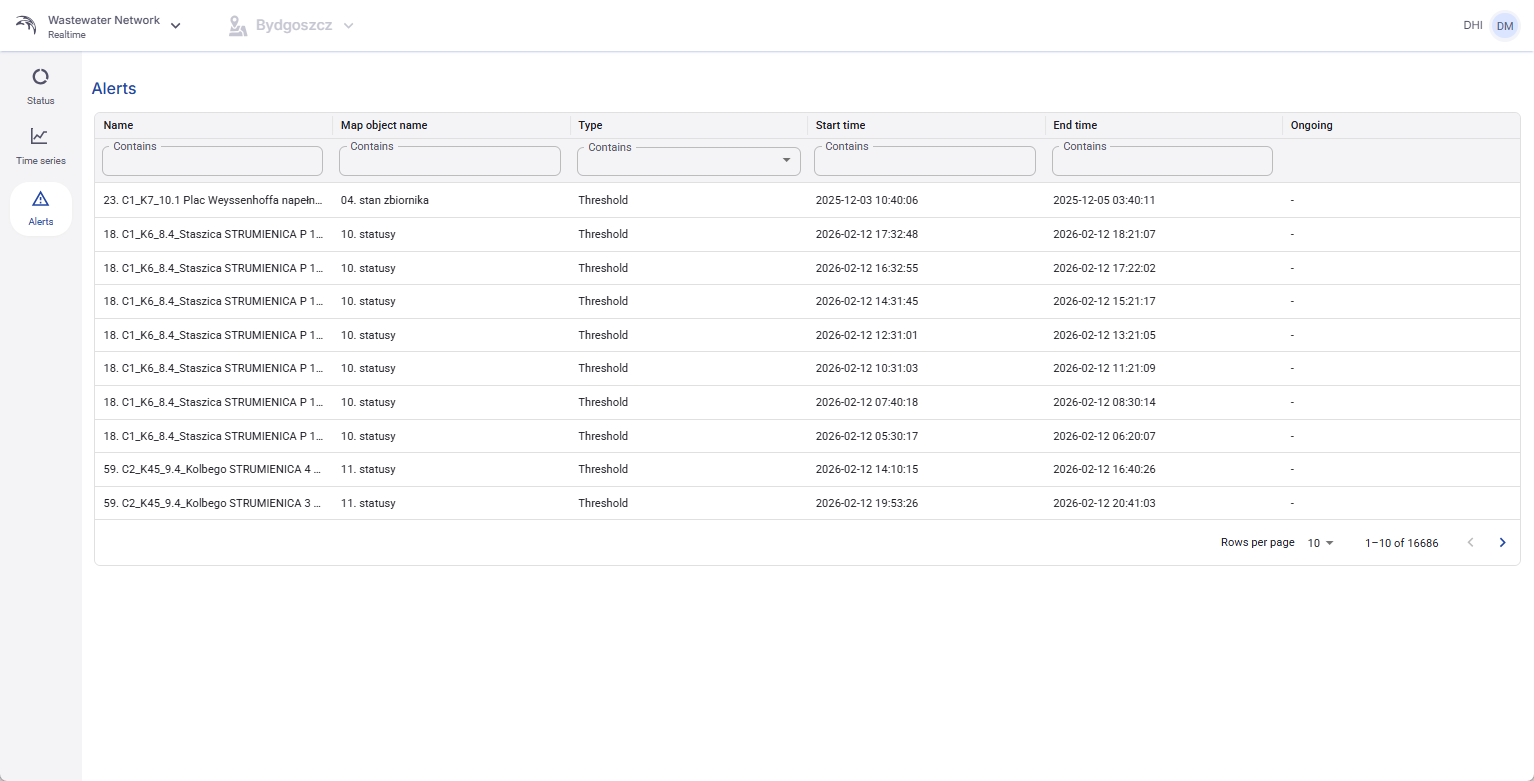Open the Rows per page dropdown

pos(1321,543)
